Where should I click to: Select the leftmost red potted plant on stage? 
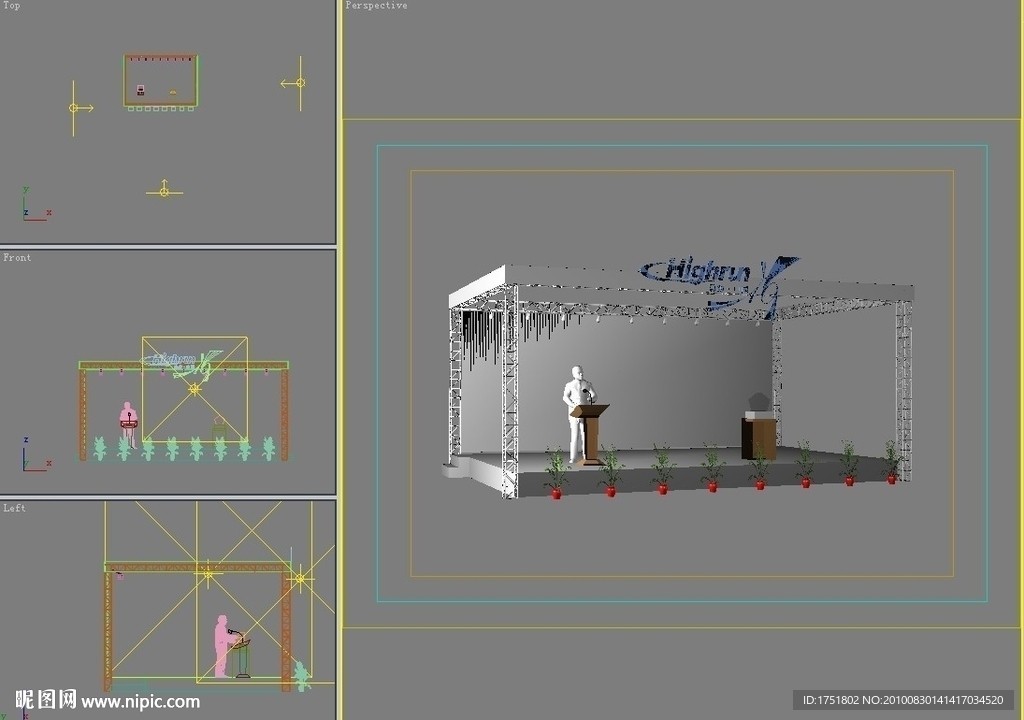point(556,474)
